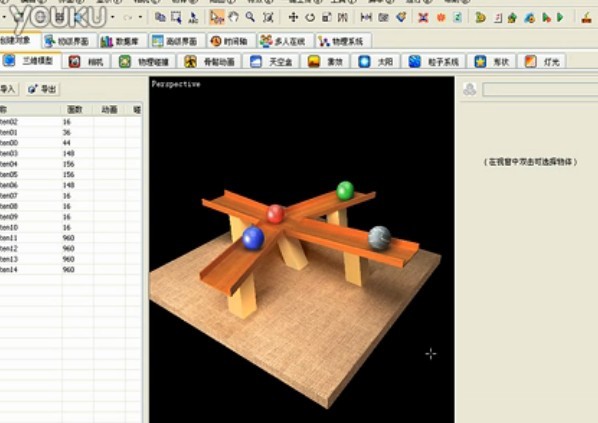Activate the hand pan tool
This screenshot has height=423, width=598.
[233, 17]
